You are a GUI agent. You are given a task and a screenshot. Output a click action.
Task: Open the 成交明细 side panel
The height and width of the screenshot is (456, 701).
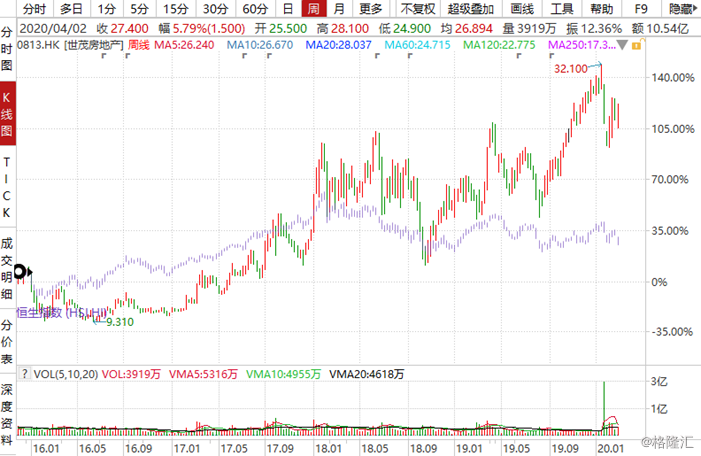pyautogui.click(x=7, y=269)
